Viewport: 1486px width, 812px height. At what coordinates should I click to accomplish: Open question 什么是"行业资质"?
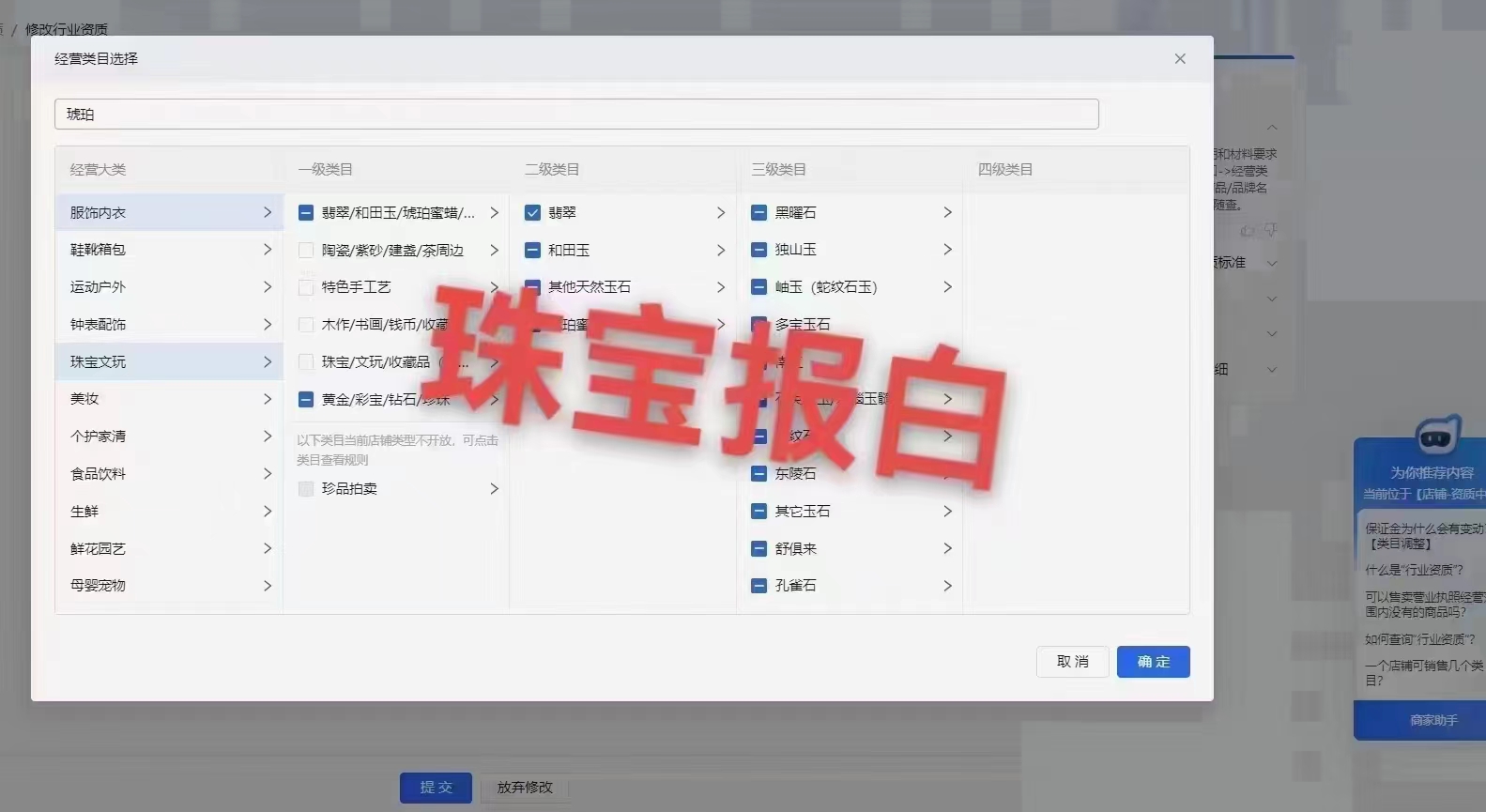1414,570
